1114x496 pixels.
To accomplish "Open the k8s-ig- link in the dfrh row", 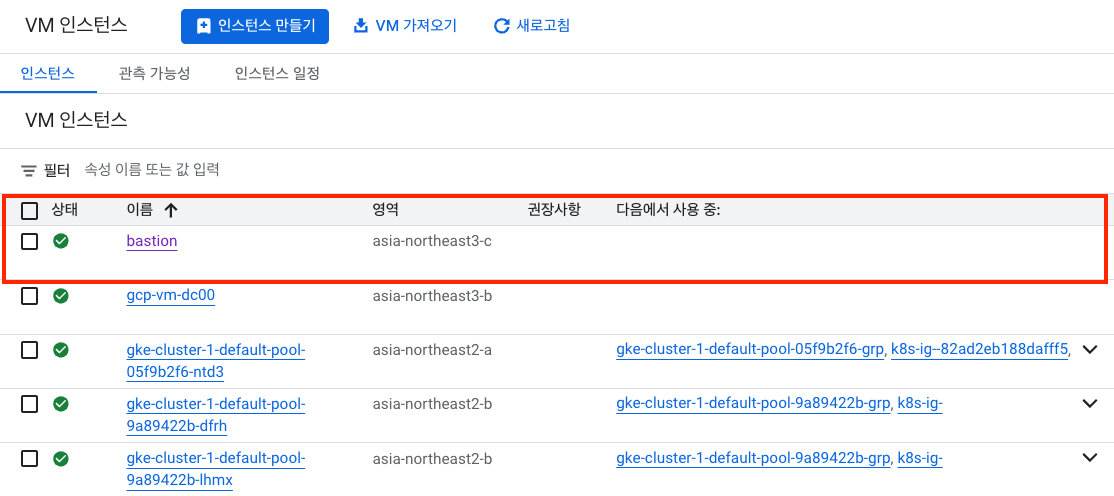I will (x=920, y=404).
